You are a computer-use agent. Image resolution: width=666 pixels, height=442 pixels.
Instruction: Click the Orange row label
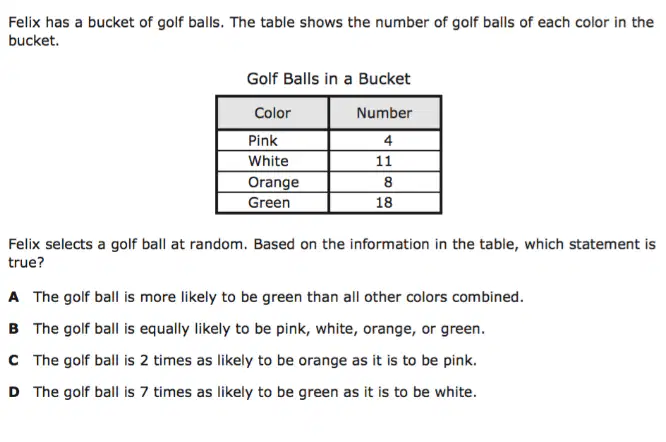click(x=273, y=182)
